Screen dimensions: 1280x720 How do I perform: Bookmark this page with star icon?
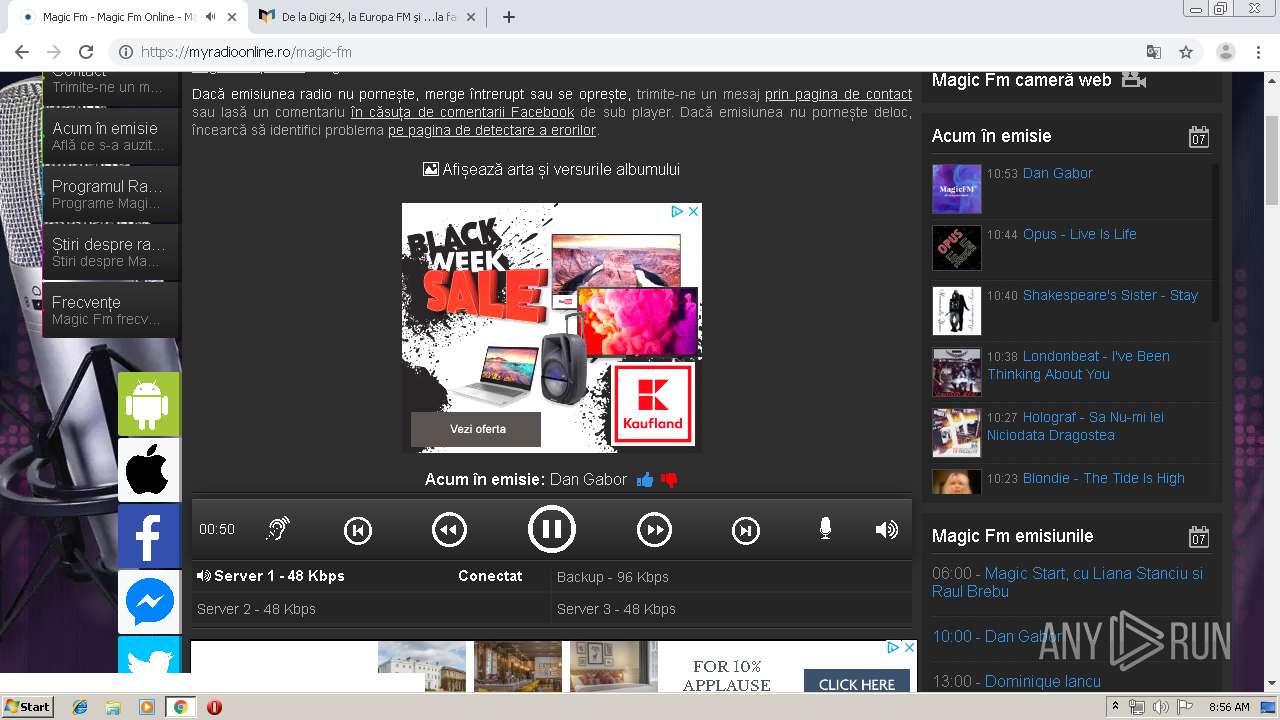(1186, 52)
